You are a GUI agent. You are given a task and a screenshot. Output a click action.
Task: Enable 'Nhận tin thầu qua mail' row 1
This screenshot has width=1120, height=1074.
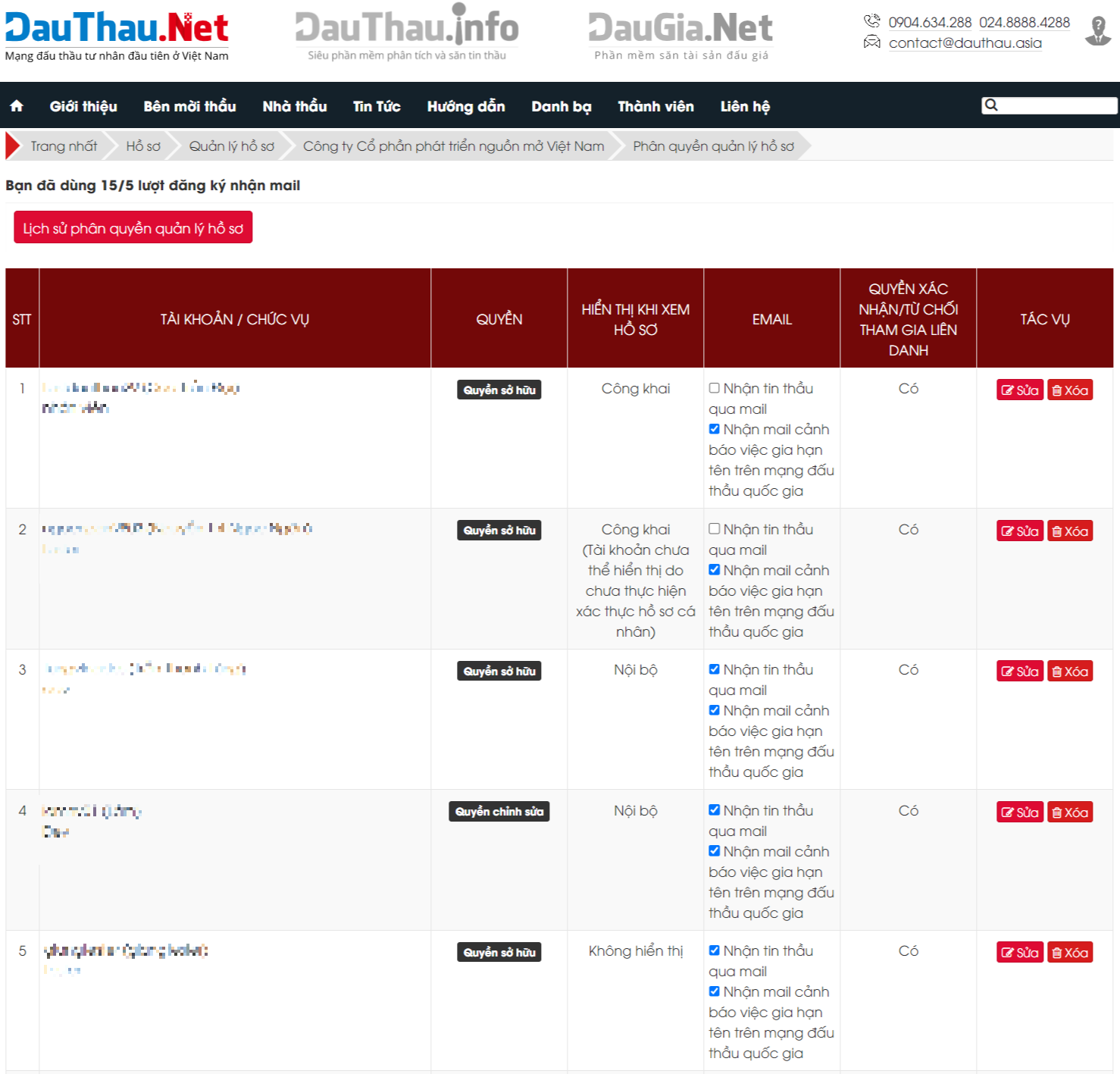[714, 388]
